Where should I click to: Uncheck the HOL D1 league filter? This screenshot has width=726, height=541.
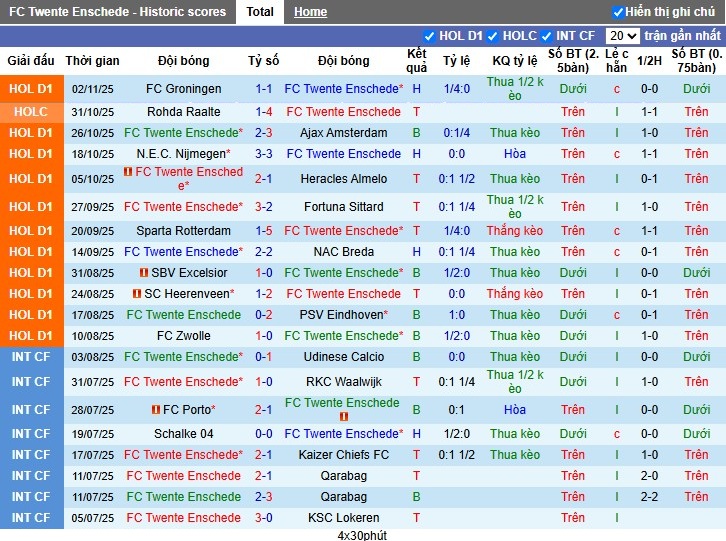pos(429,36)
